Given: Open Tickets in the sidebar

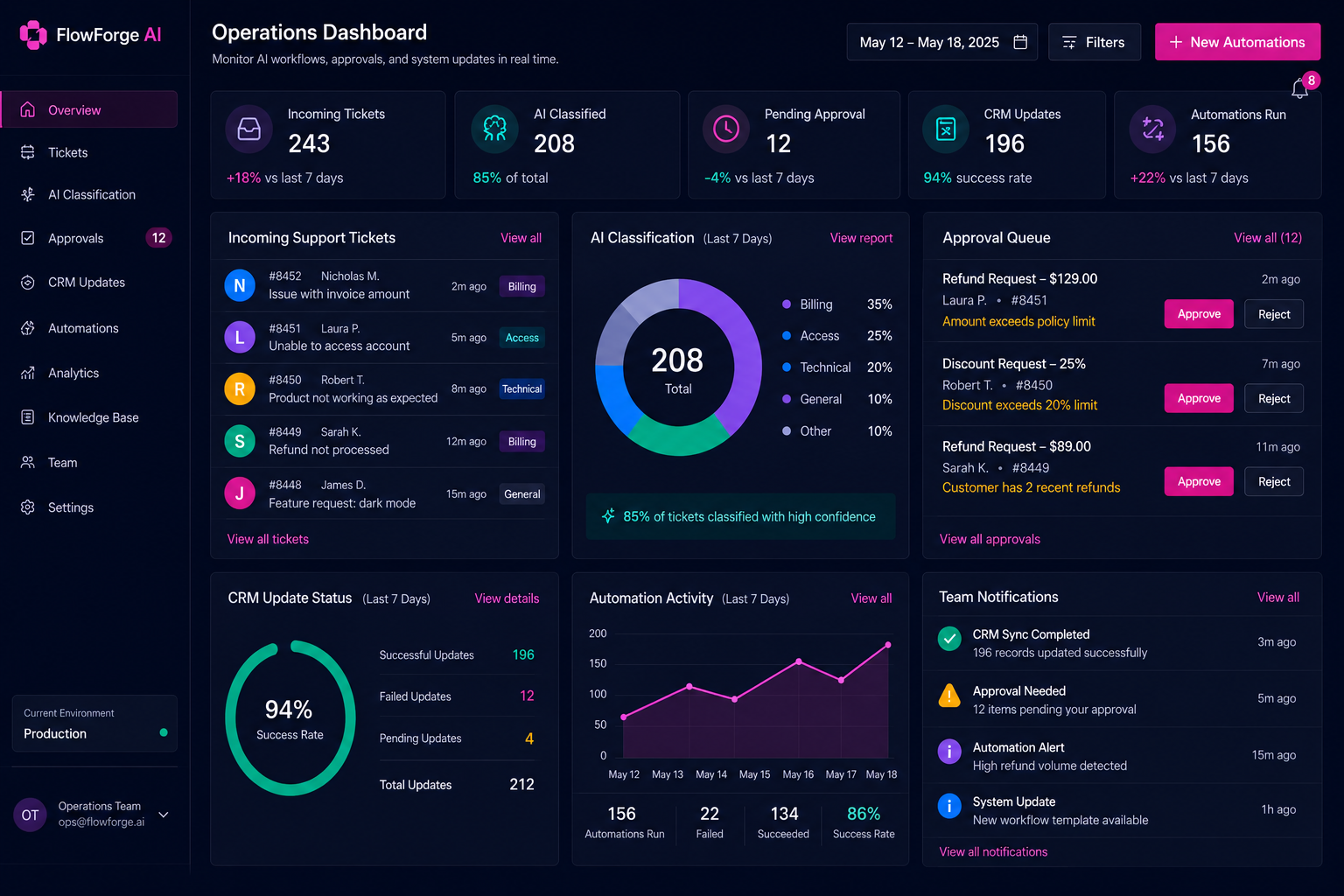Looking at the screenshot, I should click(89, 152).
